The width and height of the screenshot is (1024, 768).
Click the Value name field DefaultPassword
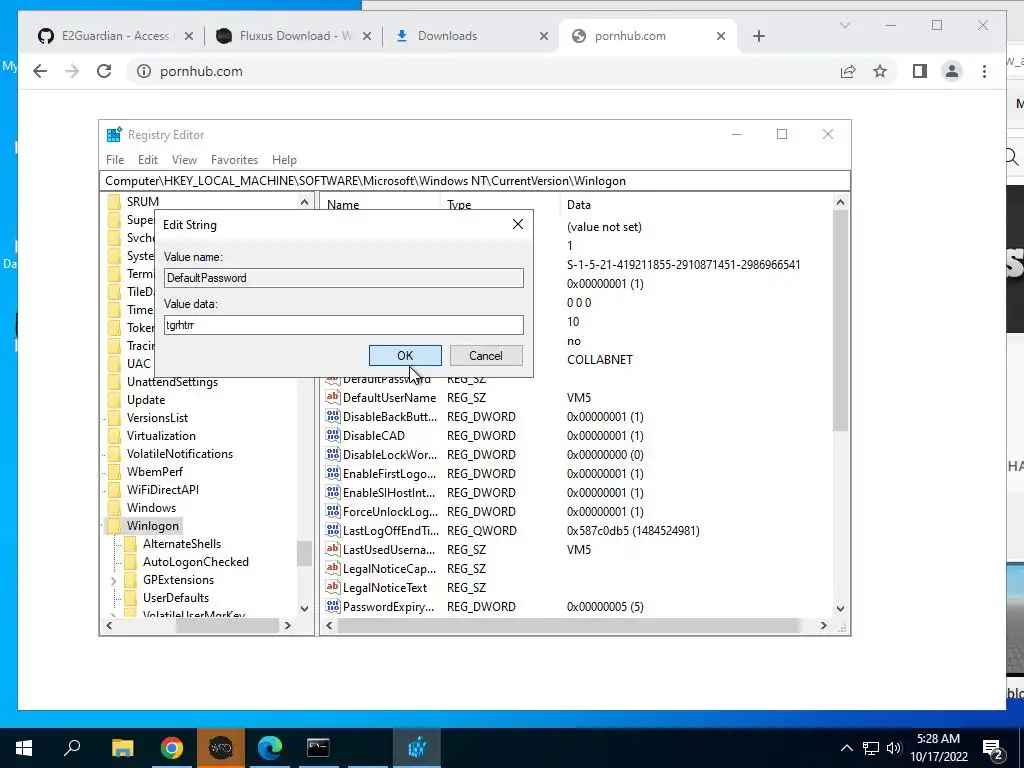tap(344, 278)
